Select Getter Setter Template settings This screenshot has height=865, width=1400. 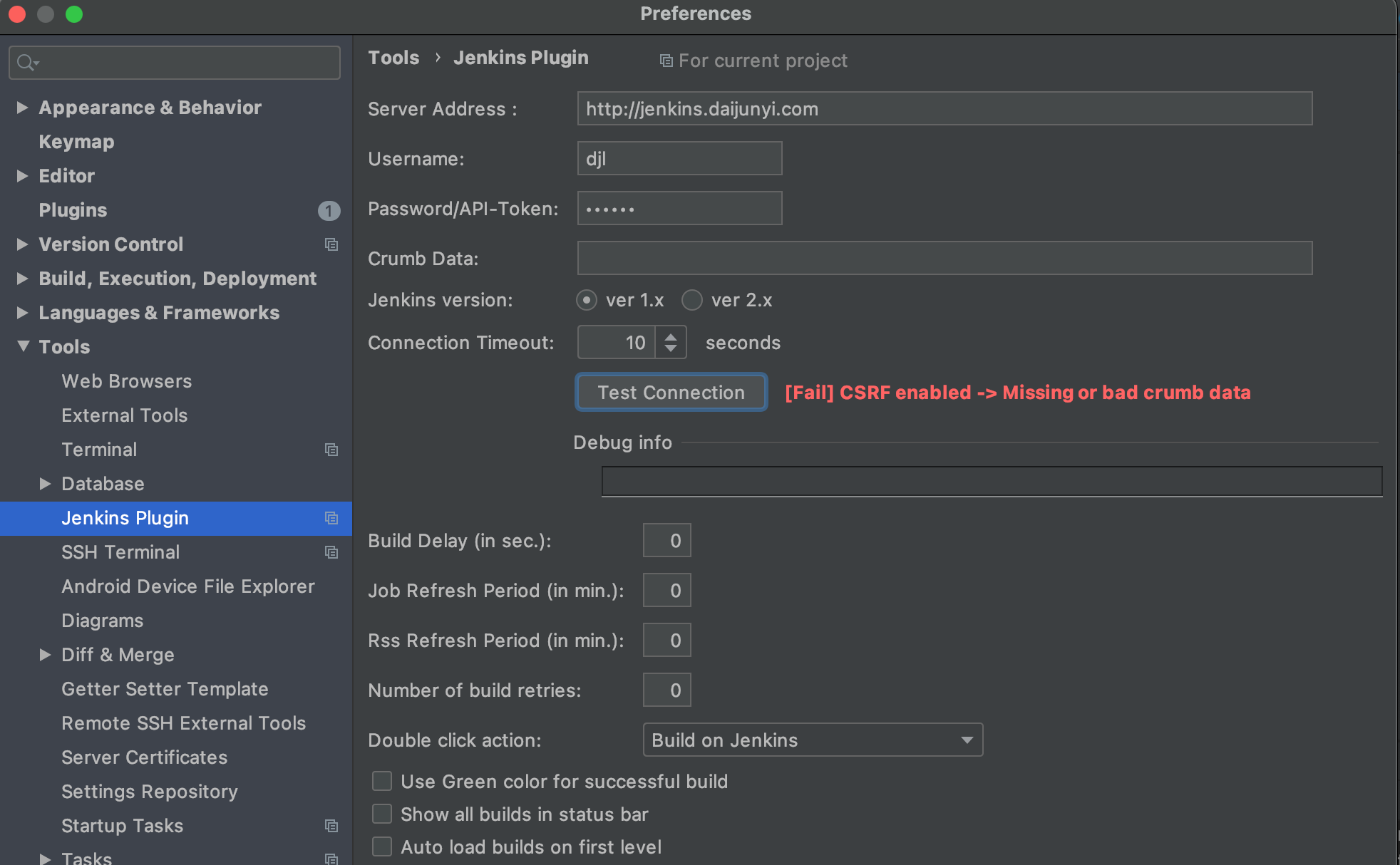pyautogui.click(x=165, y=689)
